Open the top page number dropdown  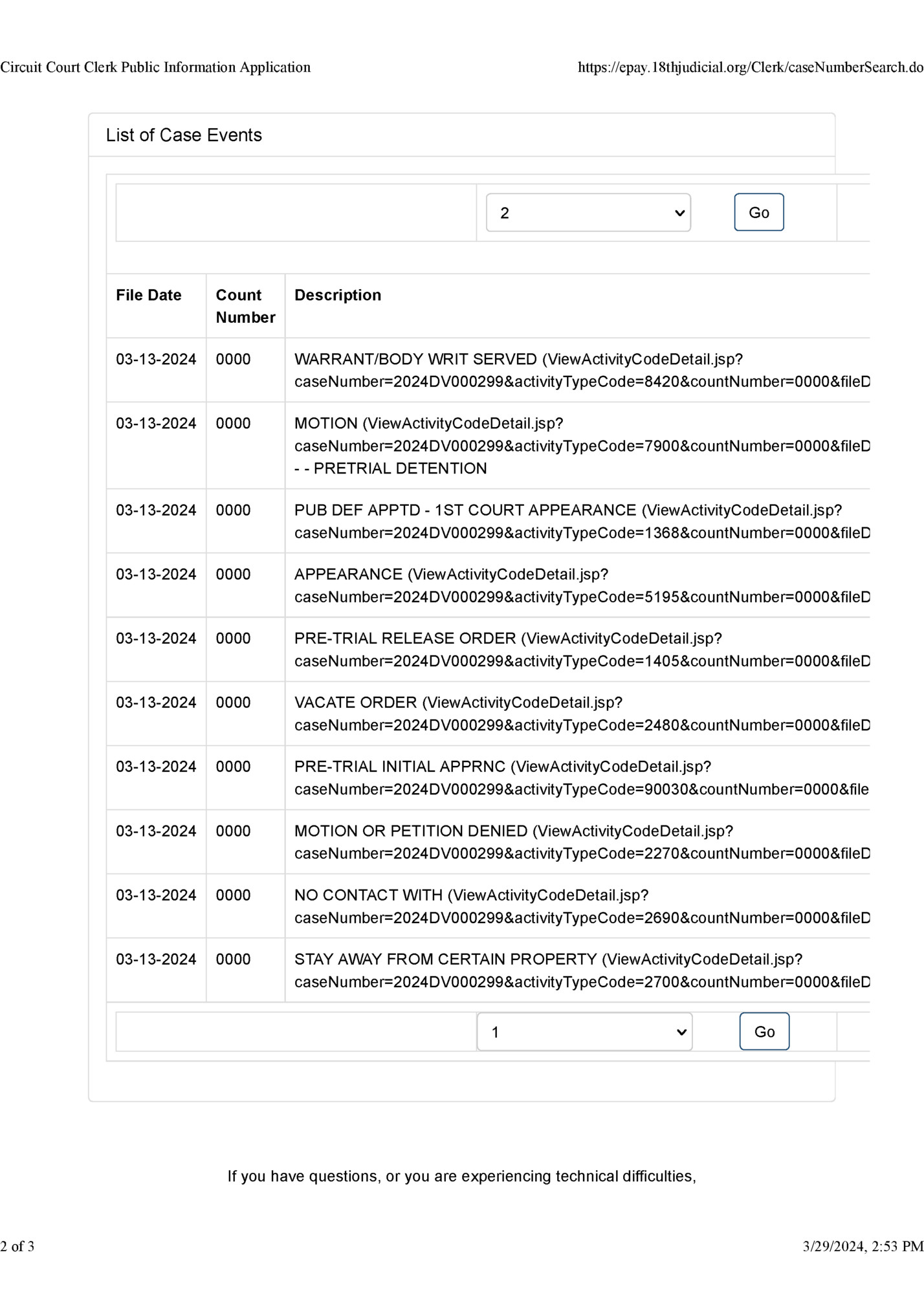588,212
